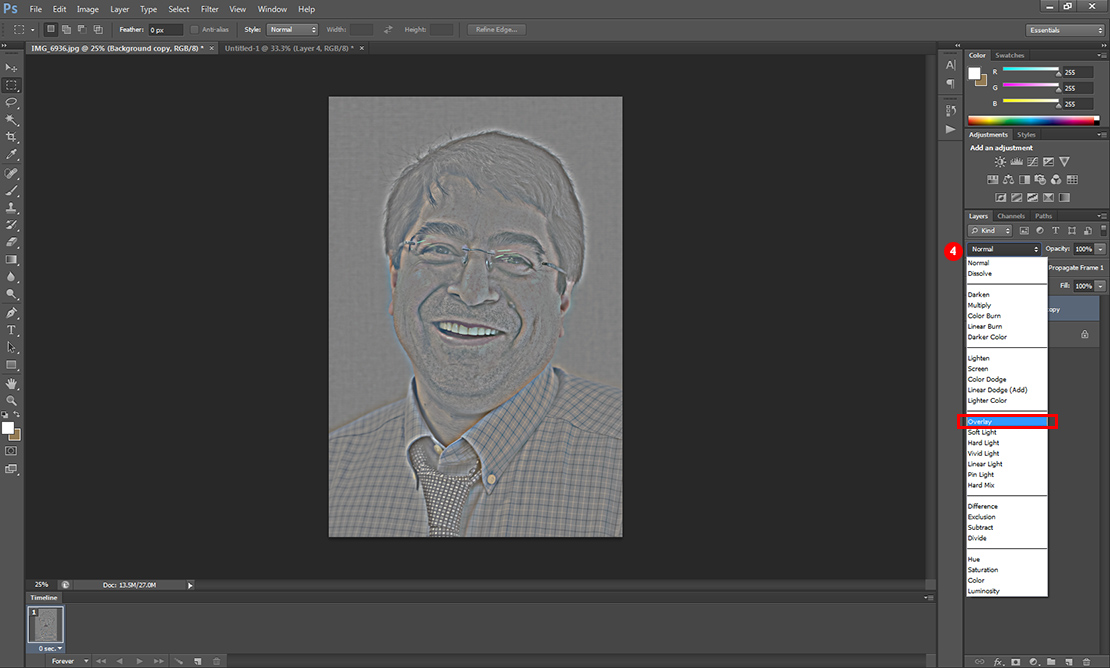The image size is (1110, 668).
Task: Toggle the smart objects filter
Action: point(1087,231)
